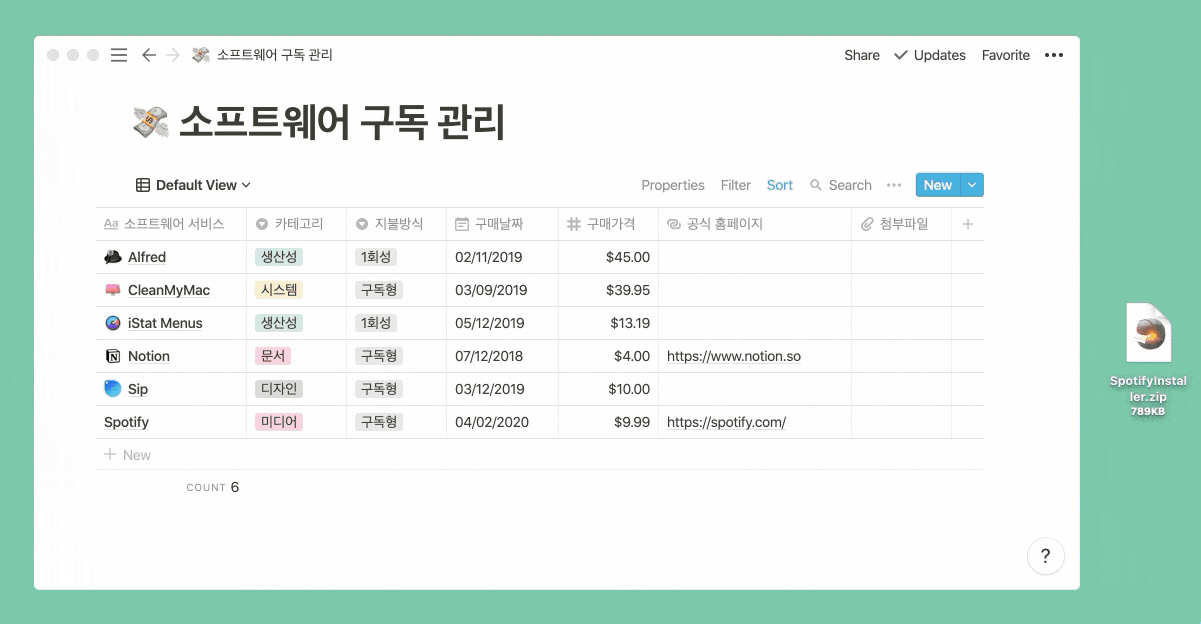Screen dimensions: 1201x624
Task: Open 공식 홈페이지 column header menu
Action: point(755,224)
